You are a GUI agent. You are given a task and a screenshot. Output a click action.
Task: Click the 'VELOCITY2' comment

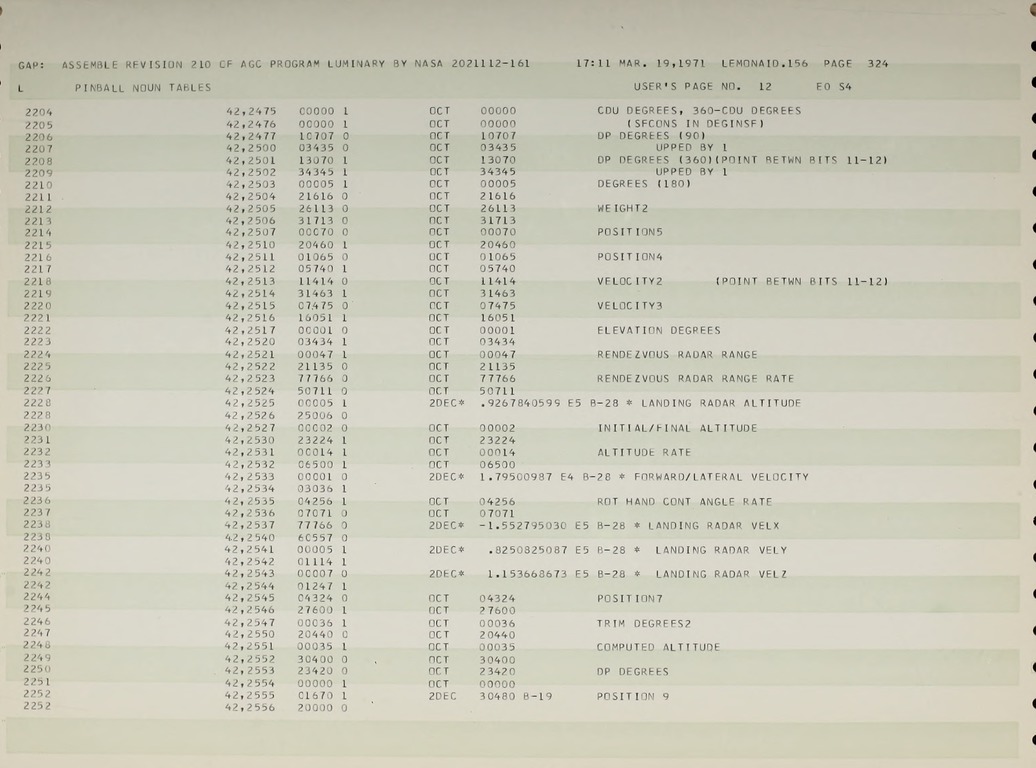630,281
